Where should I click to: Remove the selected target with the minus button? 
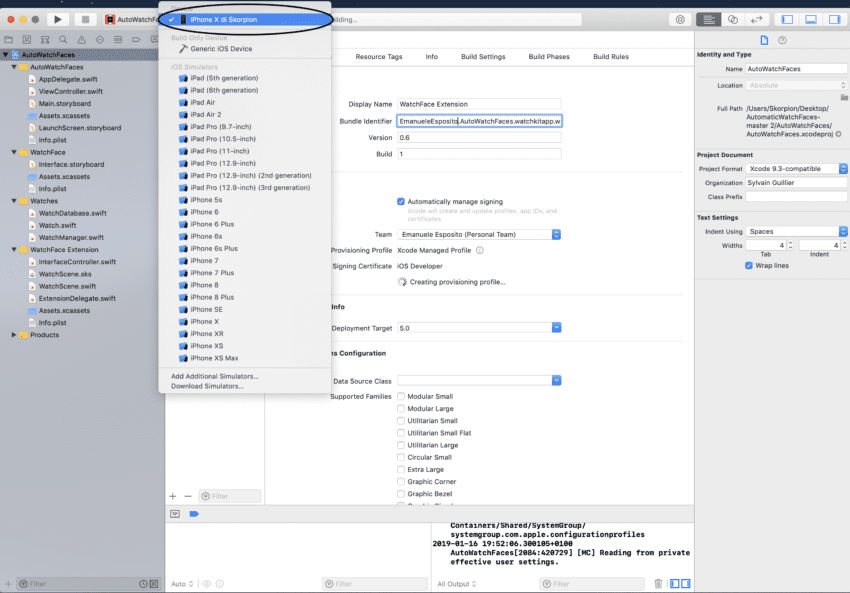[188, 496]
